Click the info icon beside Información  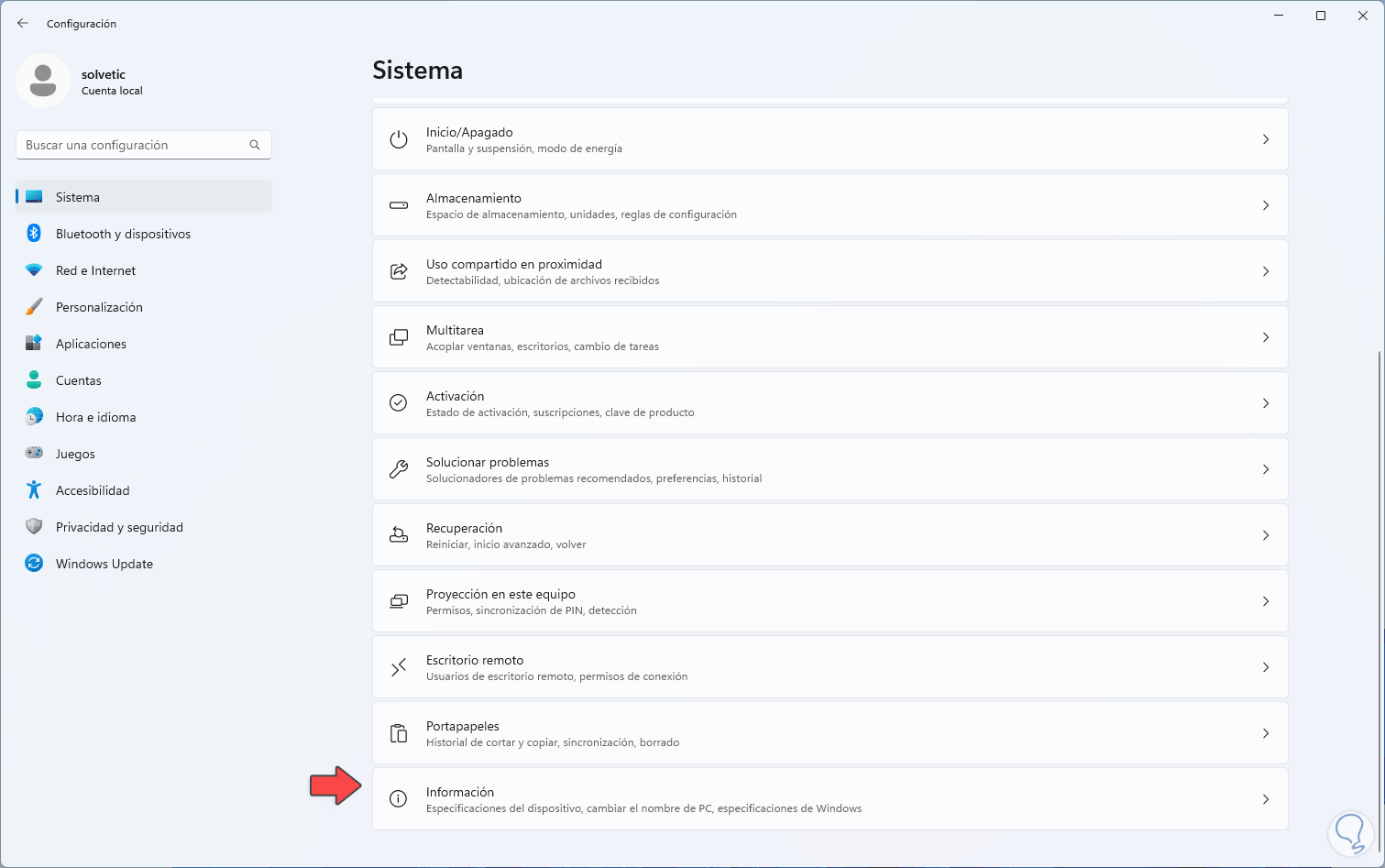399,799
